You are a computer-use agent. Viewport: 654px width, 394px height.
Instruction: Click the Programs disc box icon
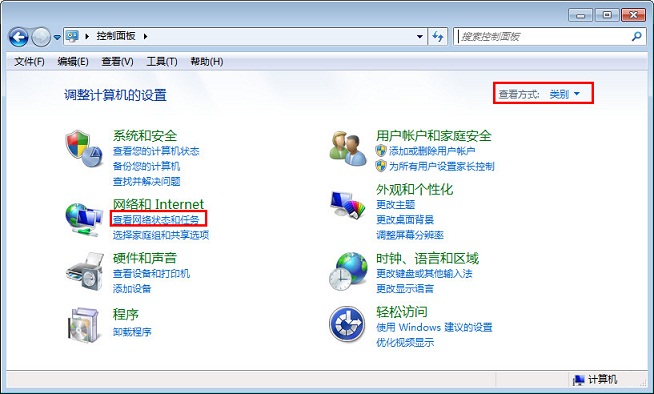pyautogui.click(x=85, y=325)
